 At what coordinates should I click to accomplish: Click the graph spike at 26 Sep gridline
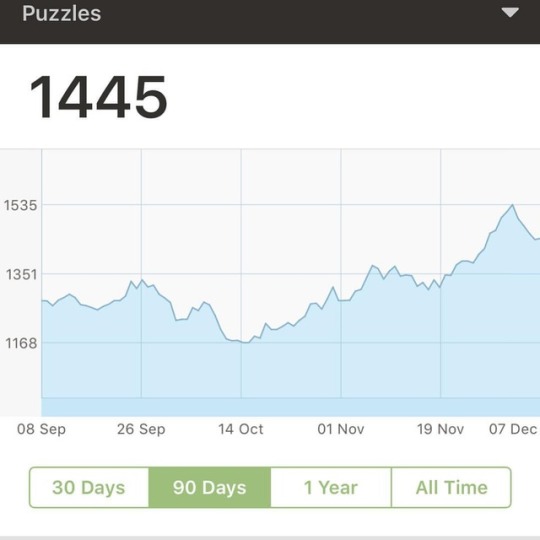[x=142, y=280]
